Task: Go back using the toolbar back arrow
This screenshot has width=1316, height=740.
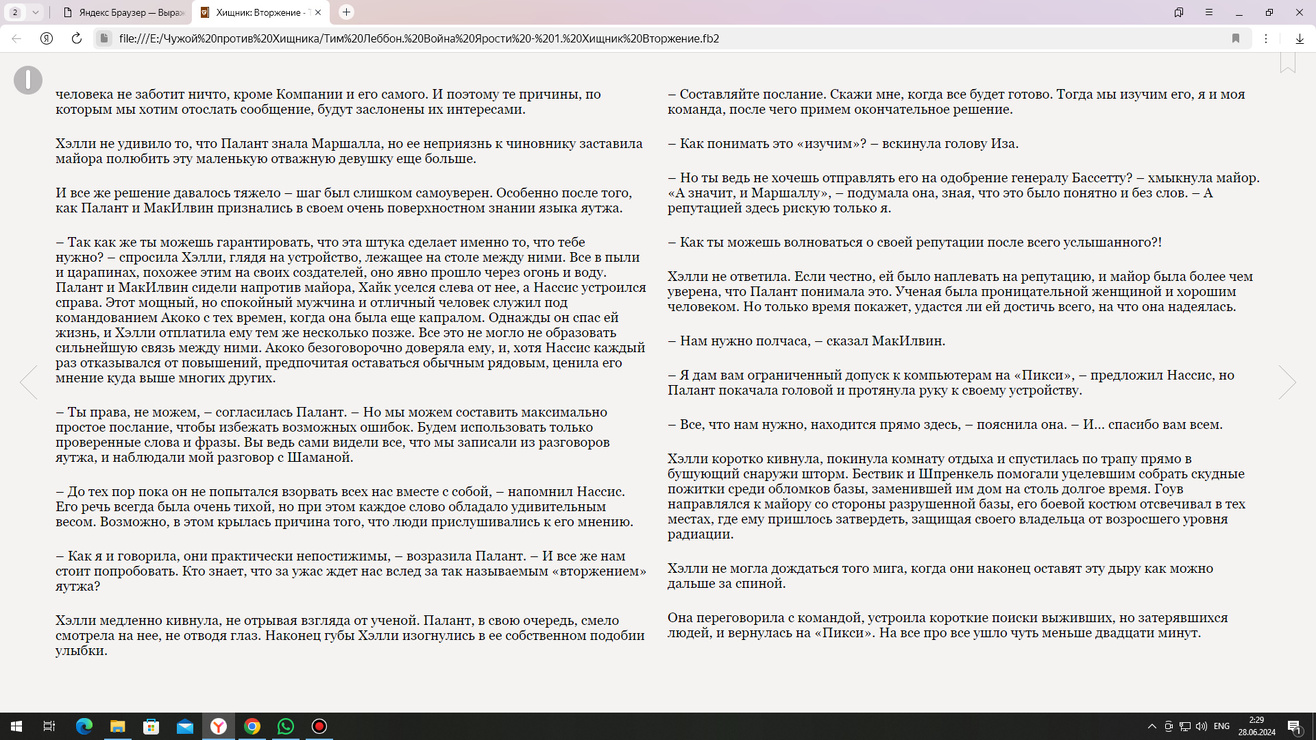Action: point(16,38)
